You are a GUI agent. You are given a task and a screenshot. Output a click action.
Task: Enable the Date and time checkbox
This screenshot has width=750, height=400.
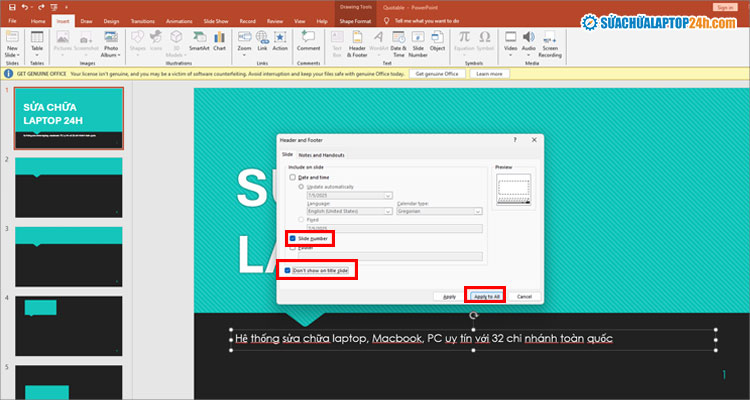point(292,177)
